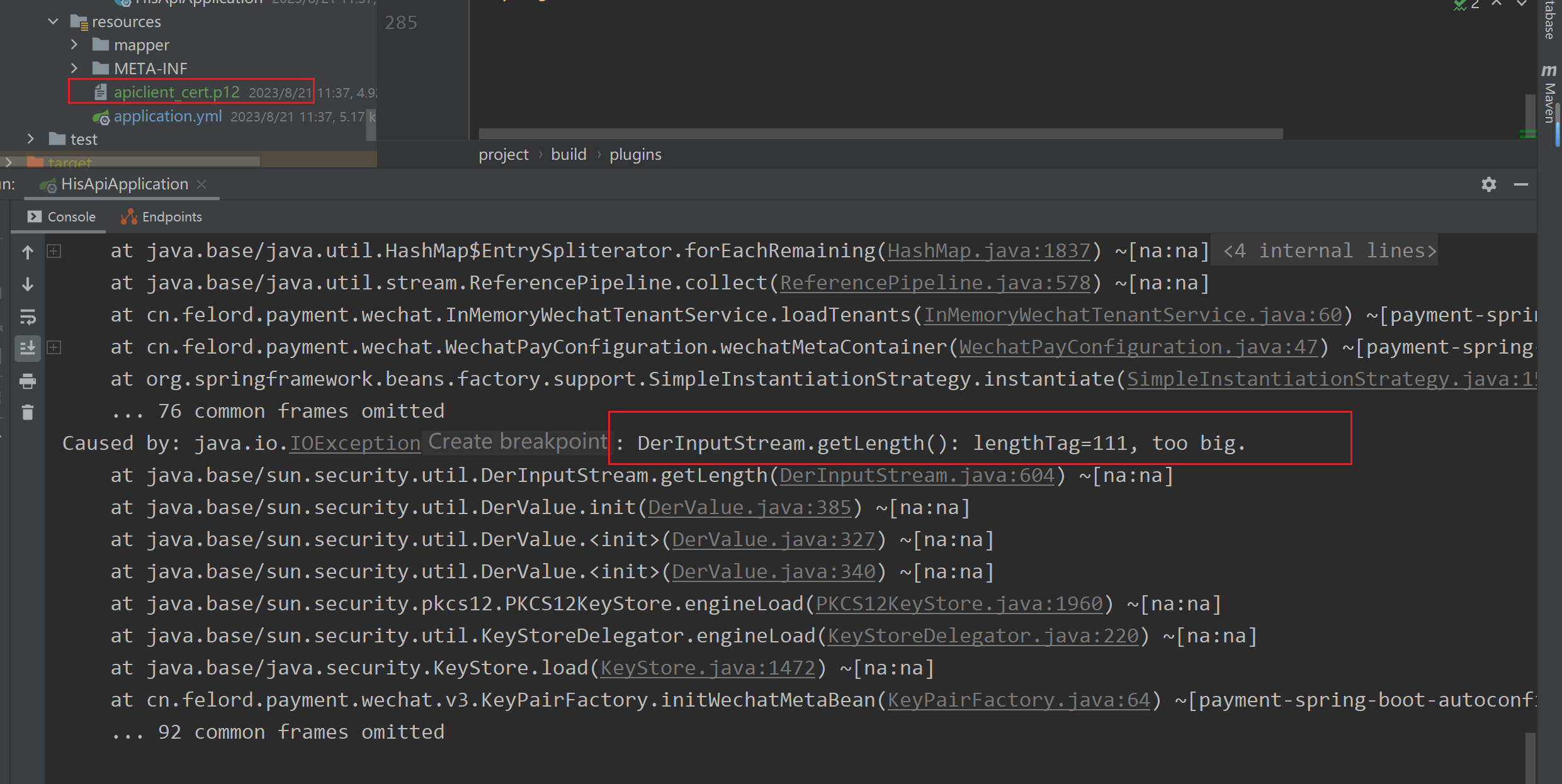The image size is (1562, 784).
Task: Toggle soft-wrap in console
Action: [28, 317]
